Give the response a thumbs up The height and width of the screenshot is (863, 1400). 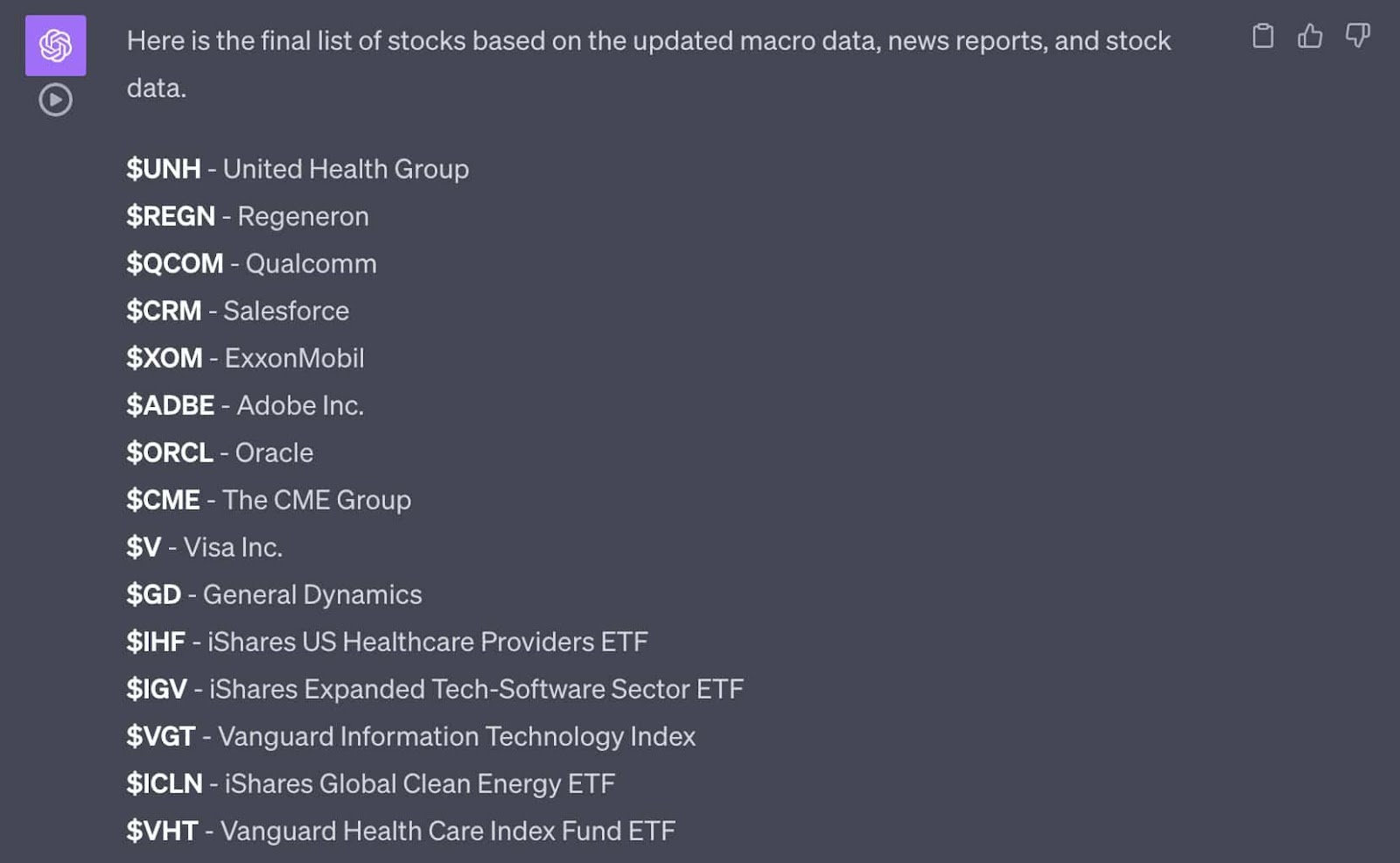pos(1310,36)
